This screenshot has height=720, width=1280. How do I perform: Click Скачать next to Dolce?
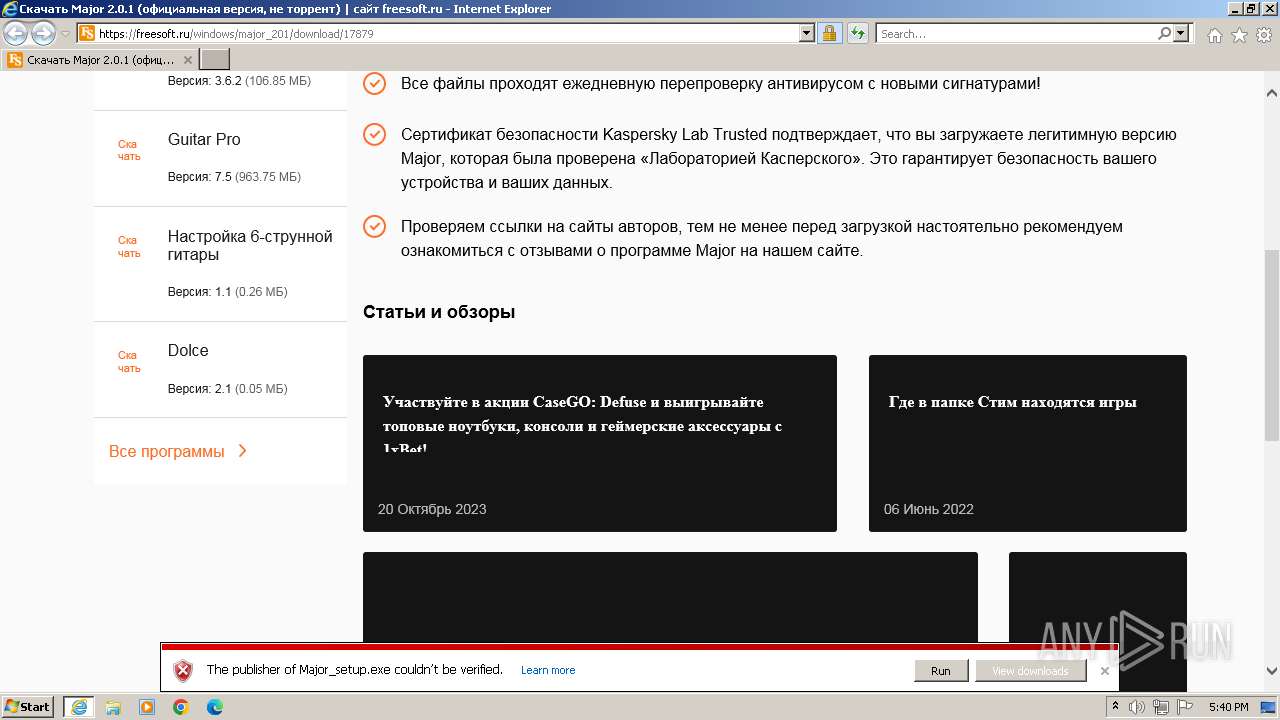[129, 361]
